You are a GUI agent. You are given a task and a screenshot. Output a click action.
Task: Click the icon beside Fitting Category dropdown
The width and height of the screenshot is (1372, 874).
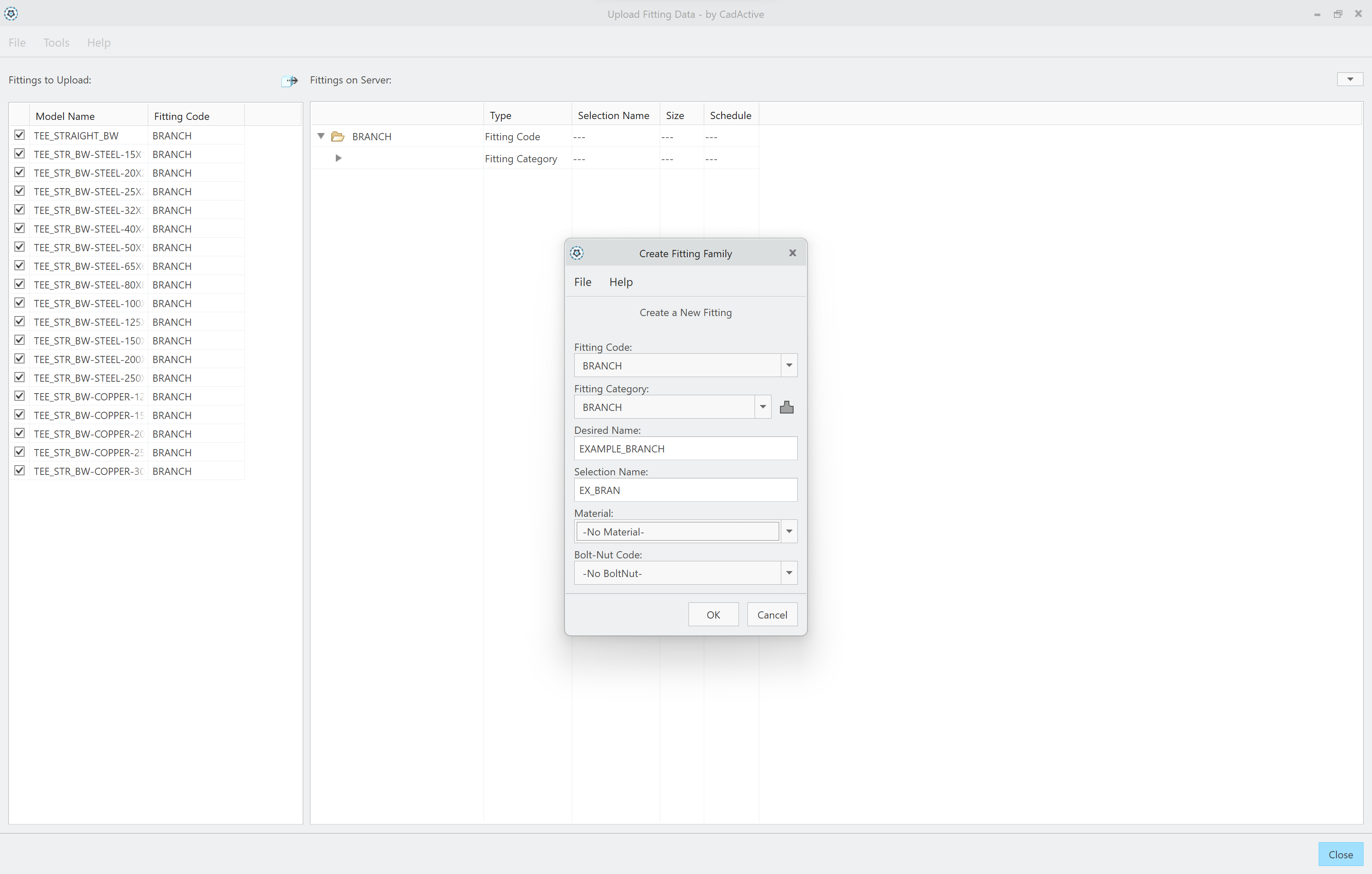point(786,407)
